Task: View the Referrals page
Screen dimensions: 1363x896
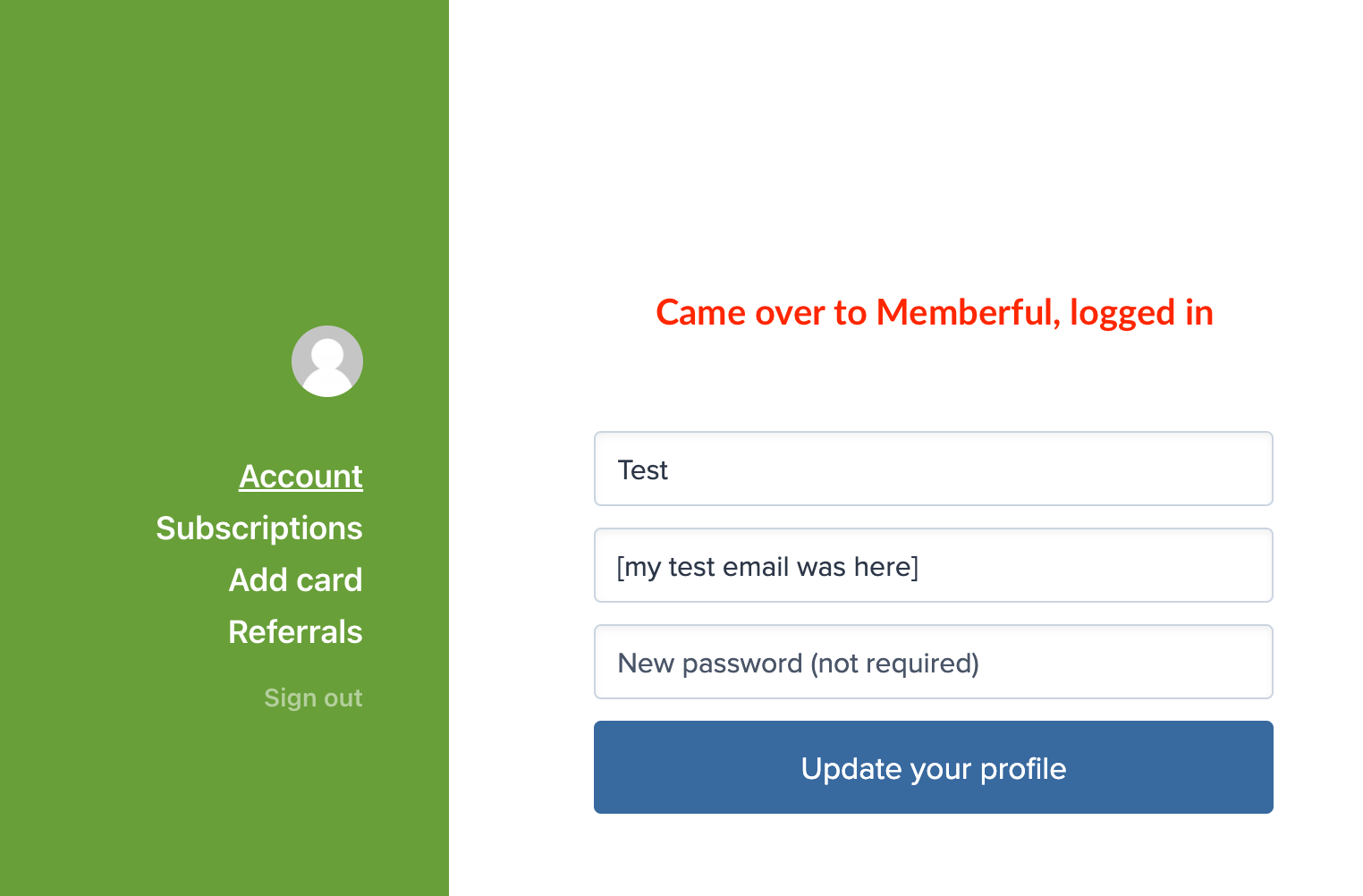Action: click(296, 632)
